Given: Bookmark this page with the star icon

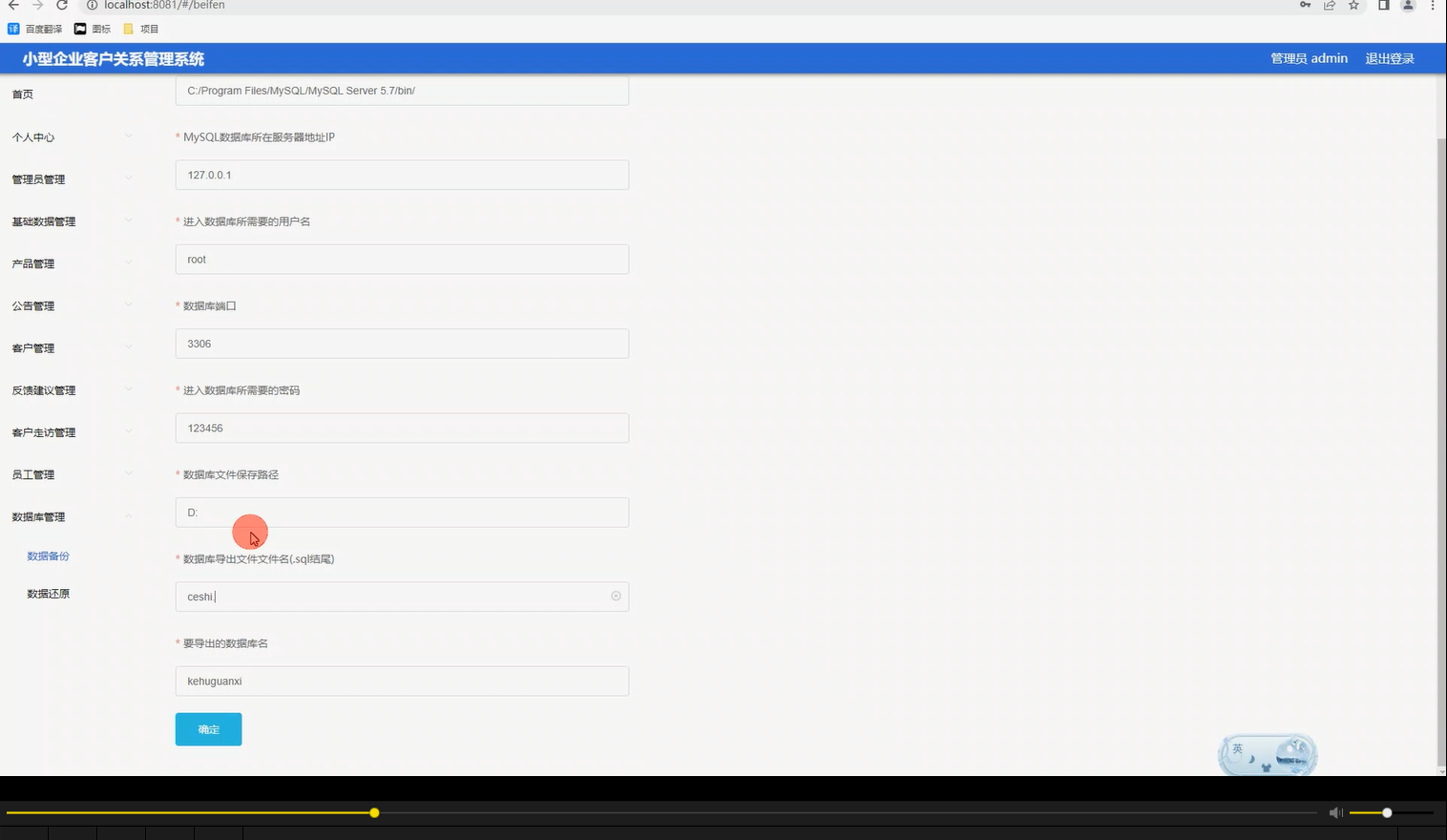Looking at the screenshot, I should click(x=1353, y=5).
